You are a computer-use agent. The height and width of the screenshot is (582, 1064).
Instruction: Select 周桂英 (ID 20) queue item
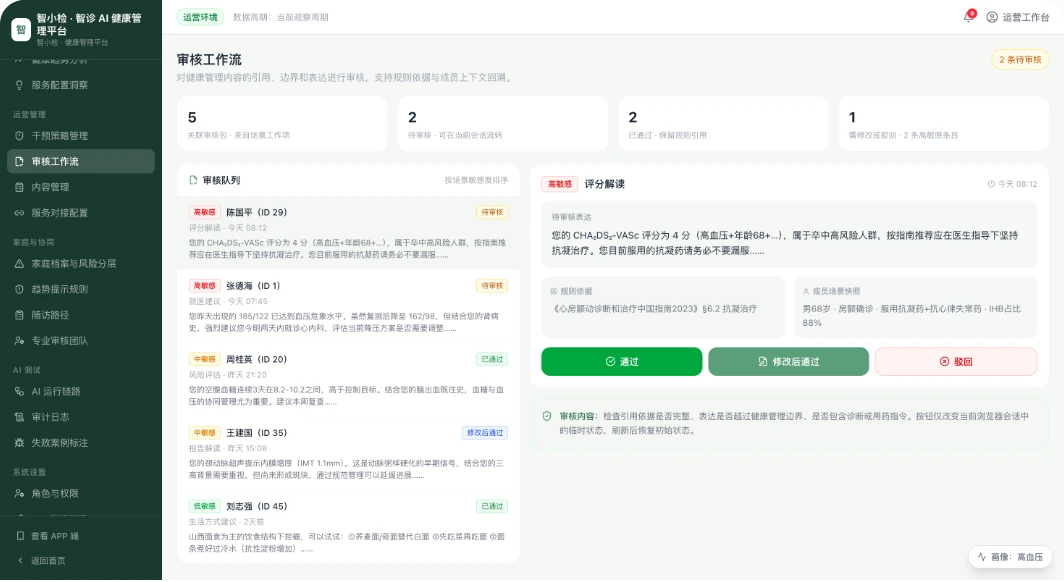348,380
